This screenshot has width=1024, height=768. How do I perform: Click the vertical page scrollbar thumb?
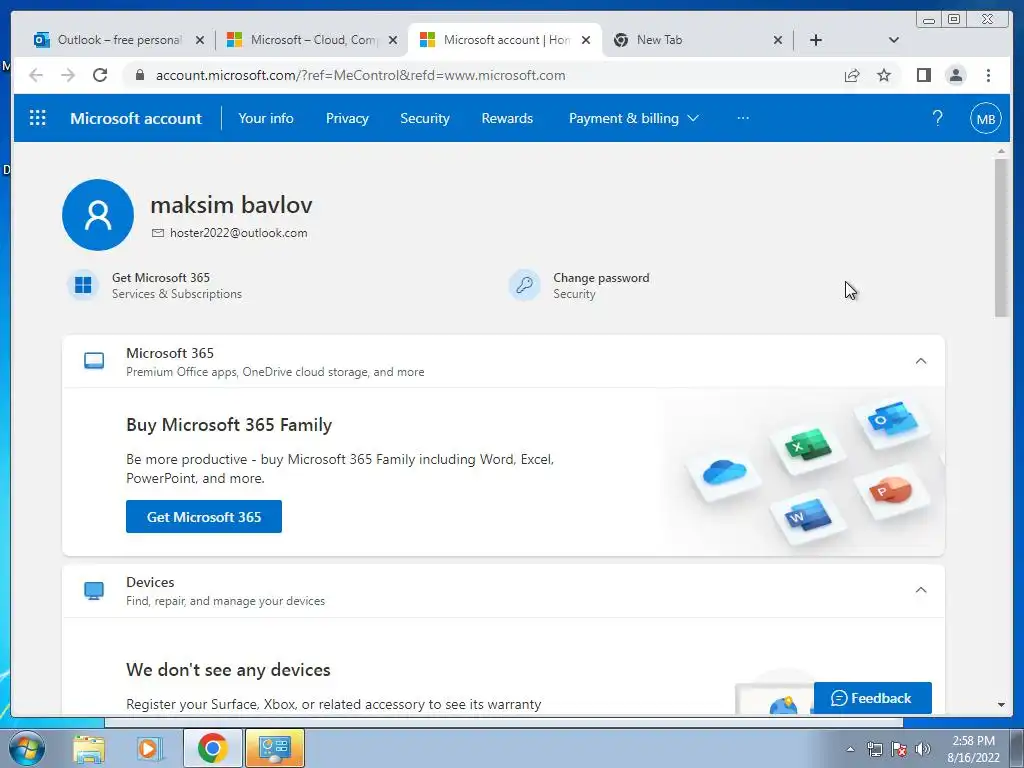pyautogui.click(x=1001, y=238)
